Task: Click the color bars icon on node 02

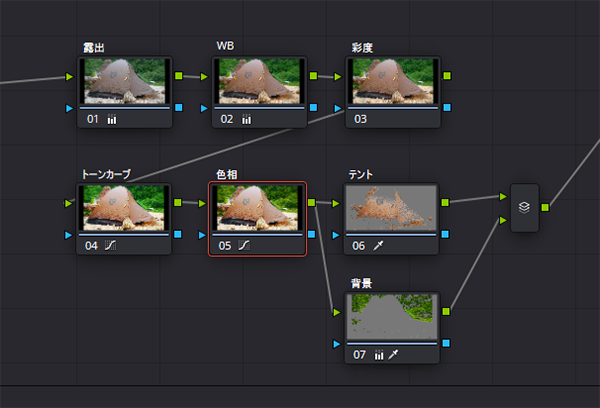Action: (x=246, y=119)
